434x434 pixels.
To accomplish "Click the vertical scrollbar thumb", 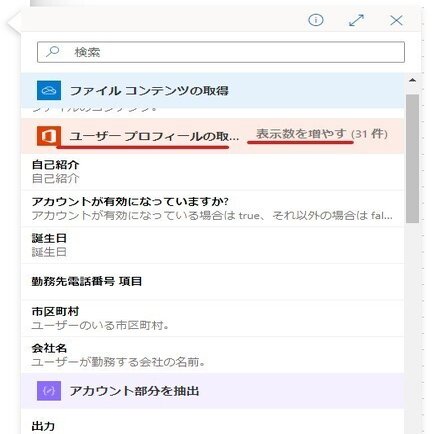I will tap(412, 158).
